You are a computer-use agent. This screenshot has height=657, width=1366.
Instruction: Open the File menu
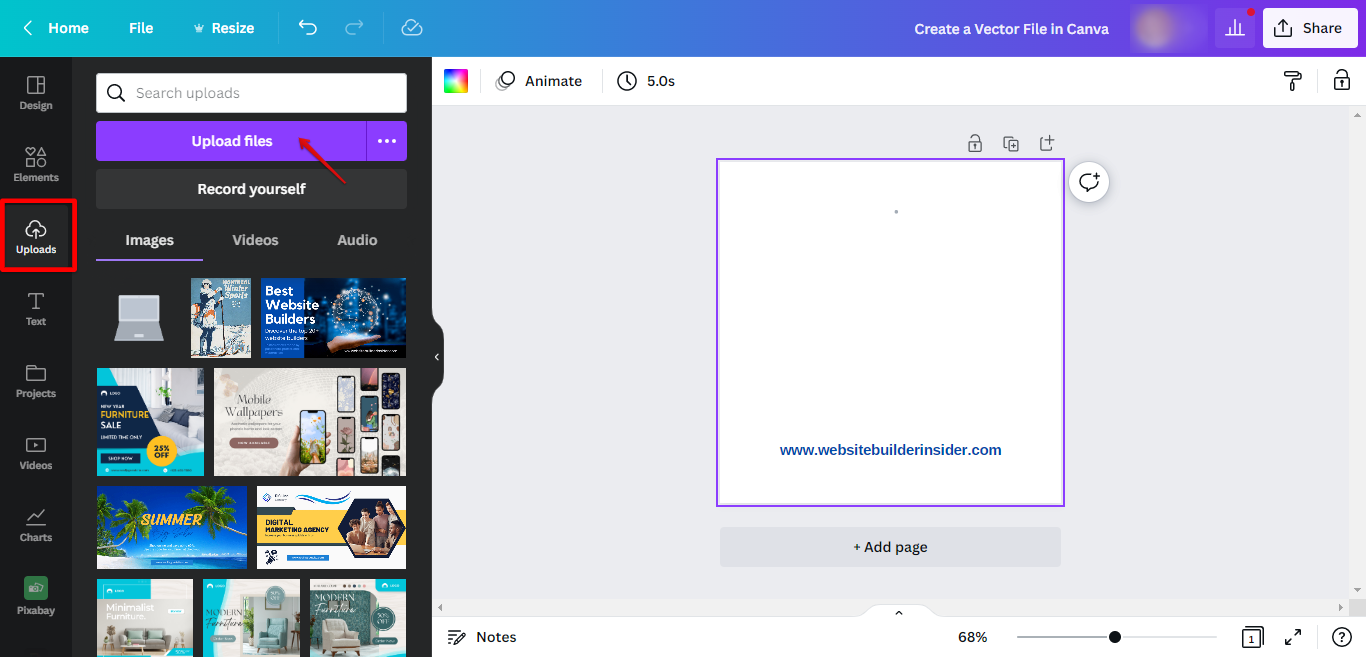(x=141, y=28)
